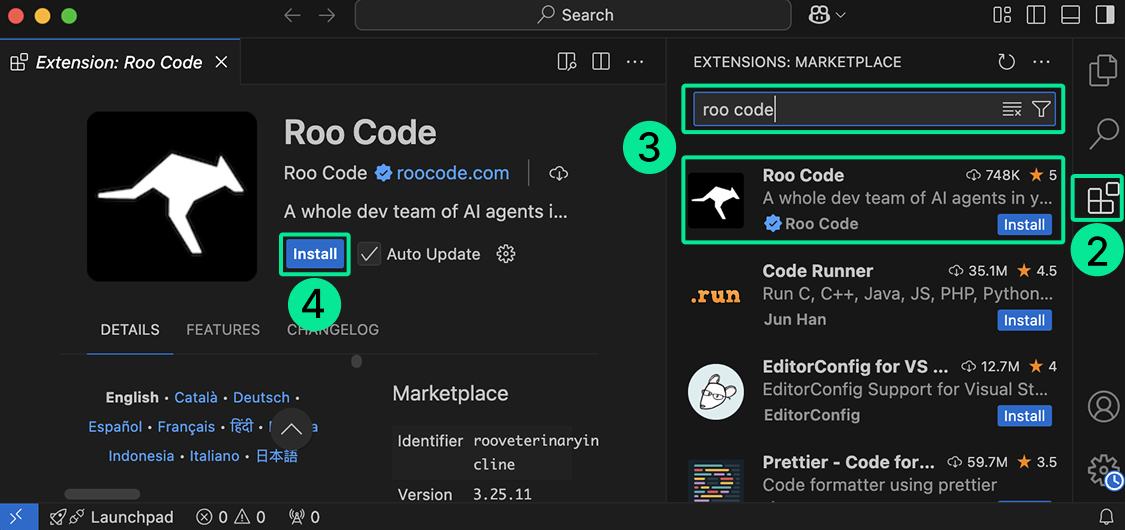Screen dimensions: 1126x530
Task: Open the Extensions view in activity bar
Action: click(1103, 199)
